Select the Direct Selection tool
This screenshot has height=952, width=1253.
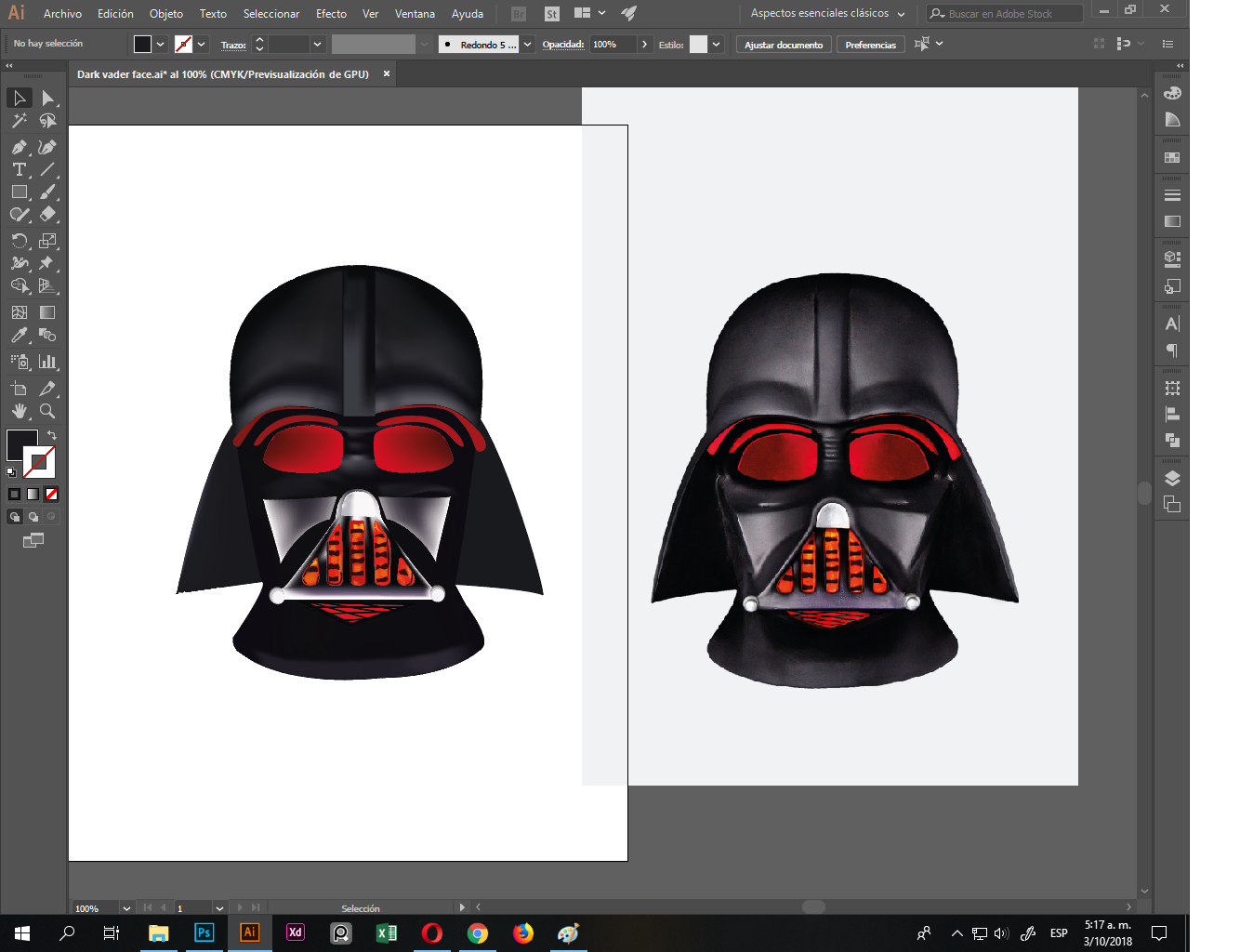[x=48, y=98]
